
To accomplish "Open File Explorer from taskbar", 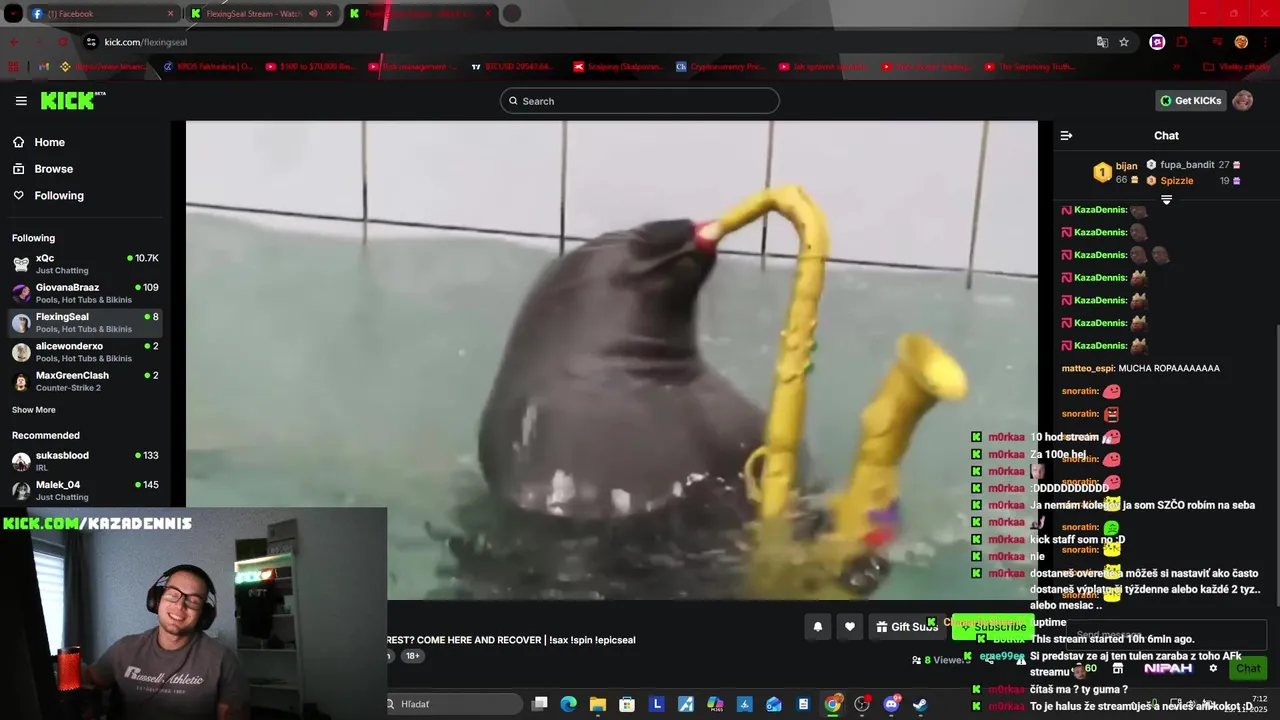I will pos(598,704).
